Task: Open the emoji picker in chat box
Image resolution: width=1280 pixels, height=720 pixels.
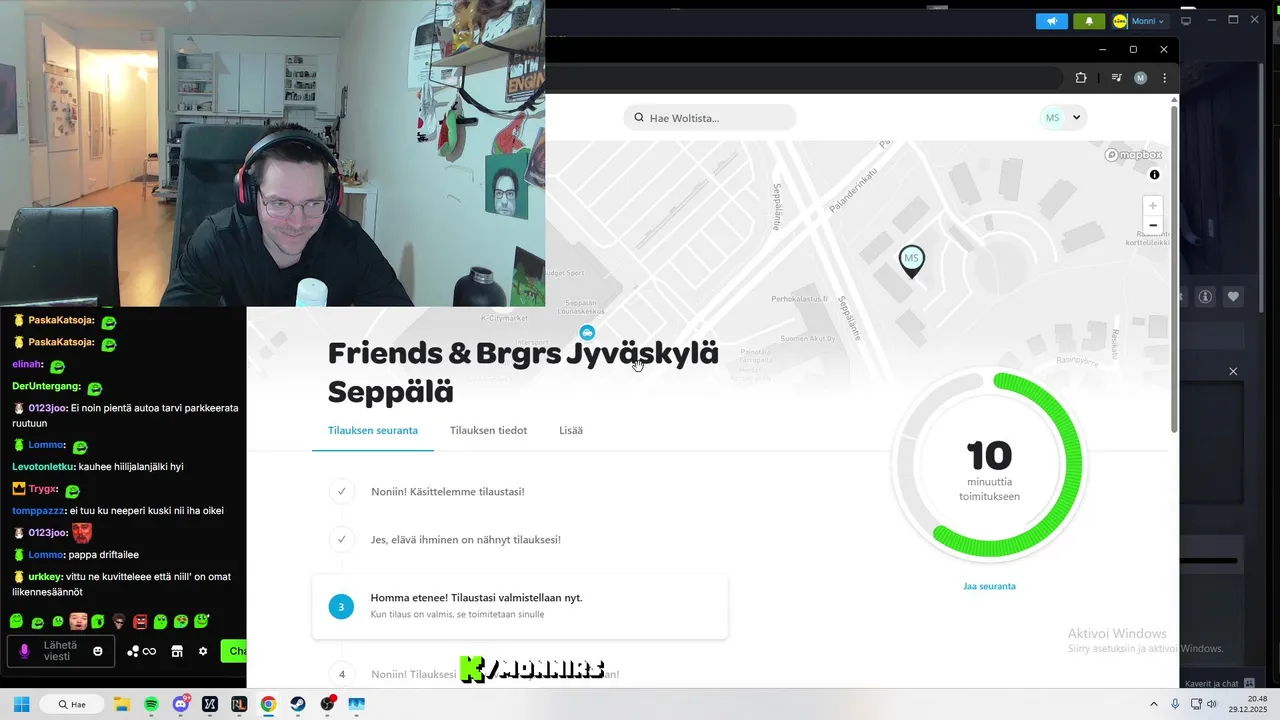Action: [x=98, y=651]
